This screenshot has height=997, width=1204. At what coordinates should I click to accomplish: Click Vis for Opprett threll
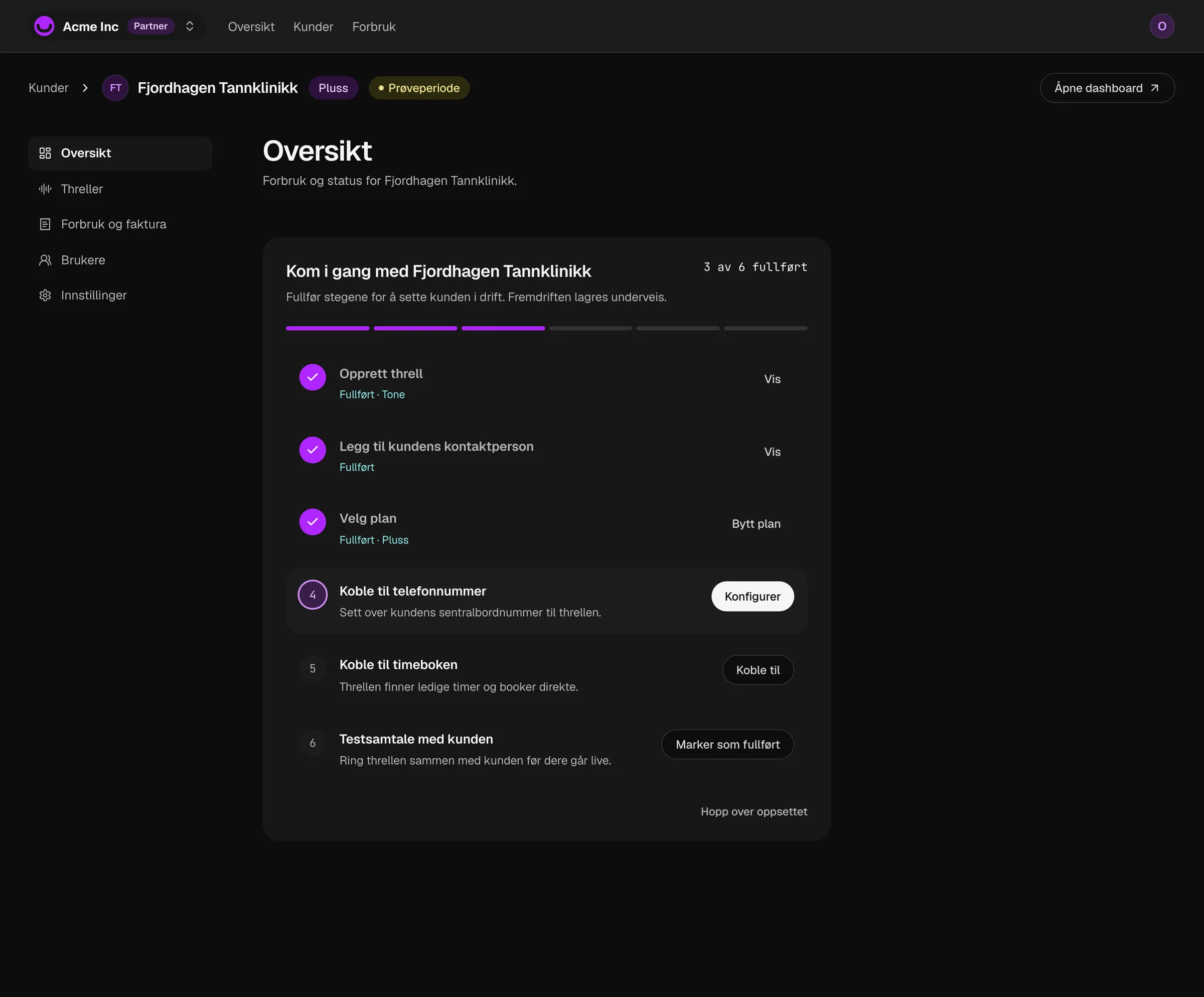[772, 379]
